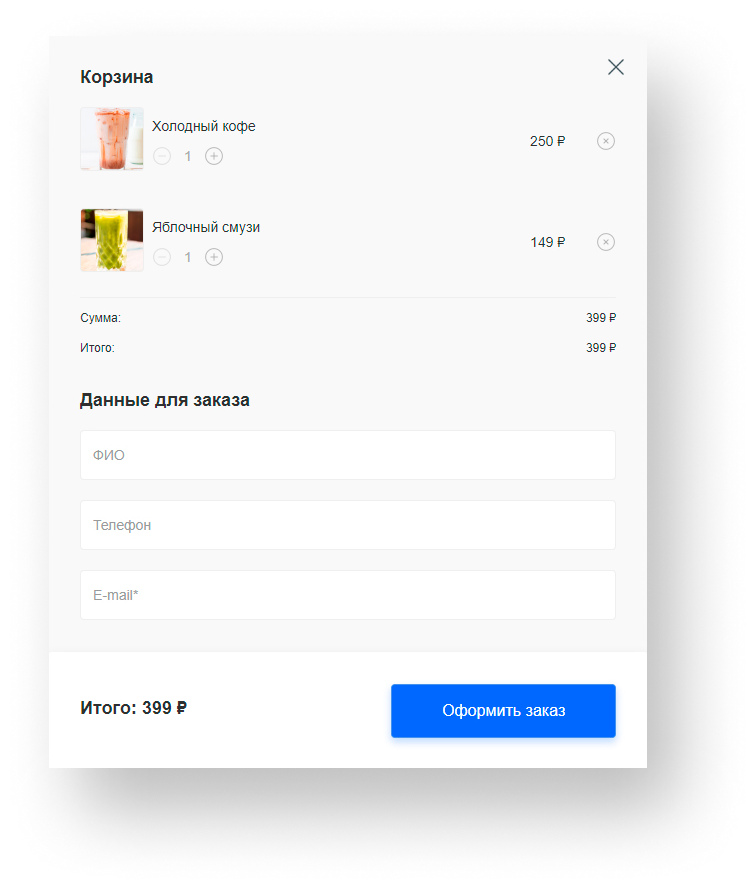Decrease quantity of Холодный кофе
The width and height of the screenshot is (756, 890).
pos(162,156)
